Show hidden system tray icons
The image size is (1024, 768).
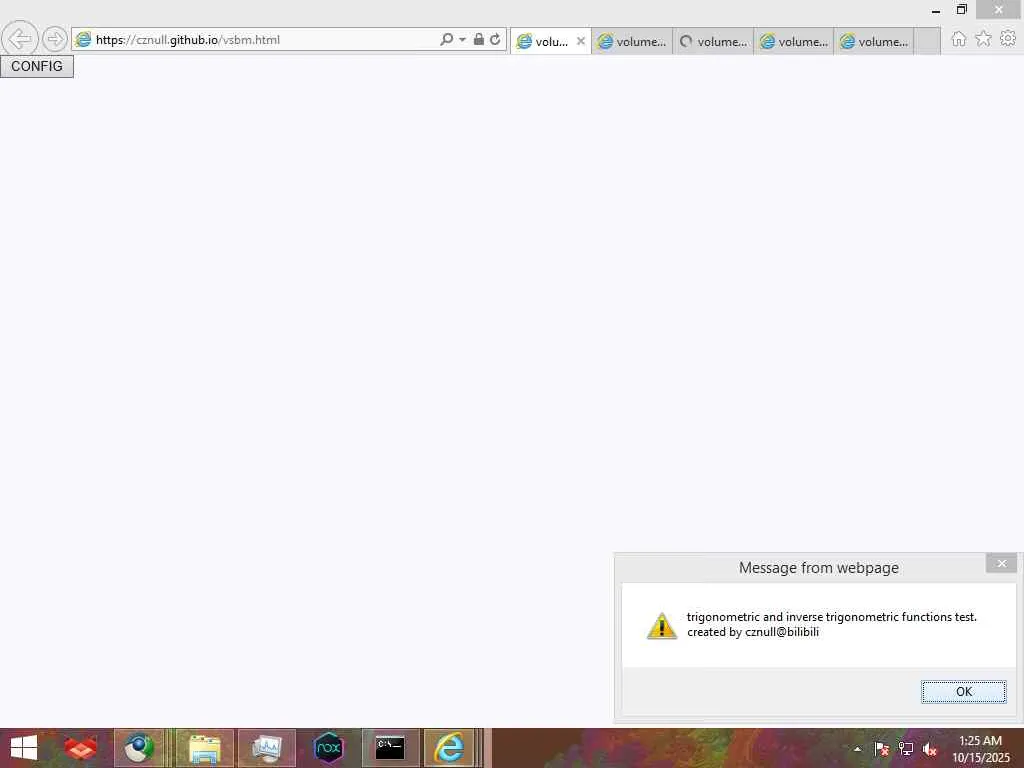click(857, 749)
